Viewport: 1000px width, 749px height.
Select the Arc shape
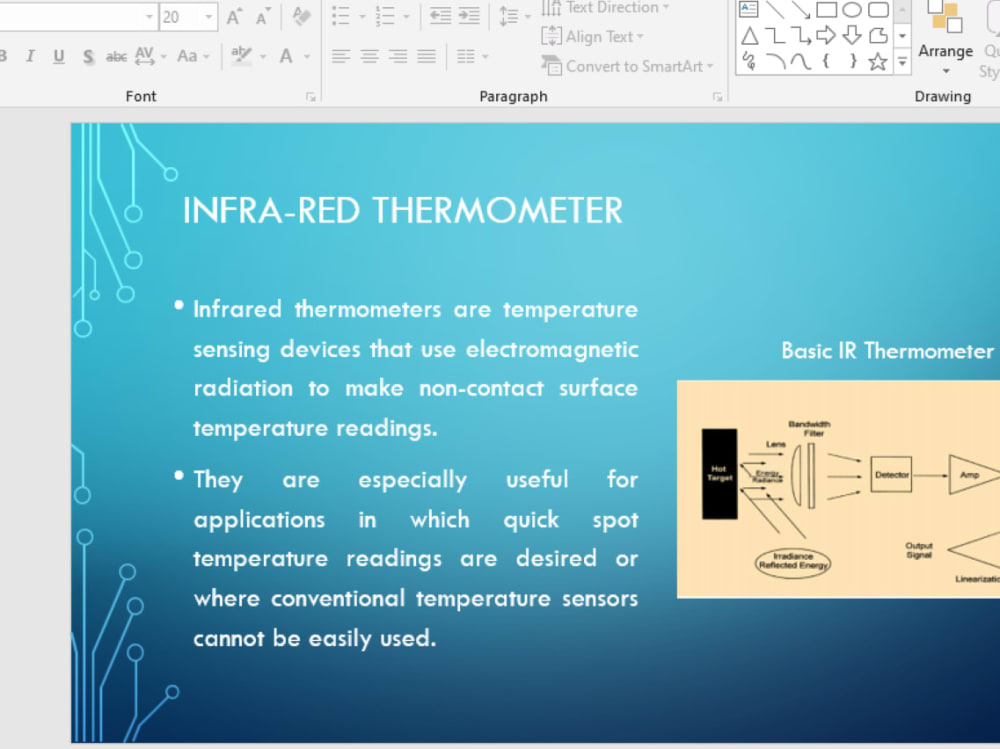pos(775,61)
